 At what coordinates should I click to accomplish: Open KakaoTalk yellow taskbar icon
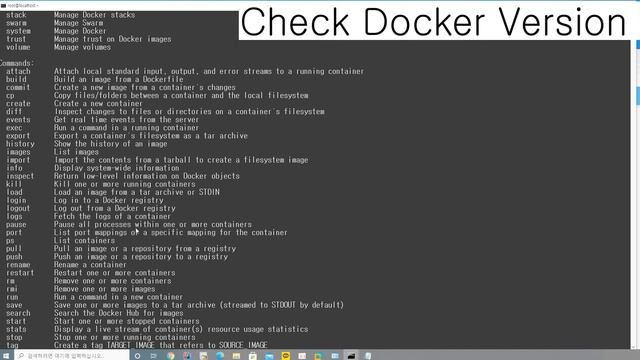286,356
